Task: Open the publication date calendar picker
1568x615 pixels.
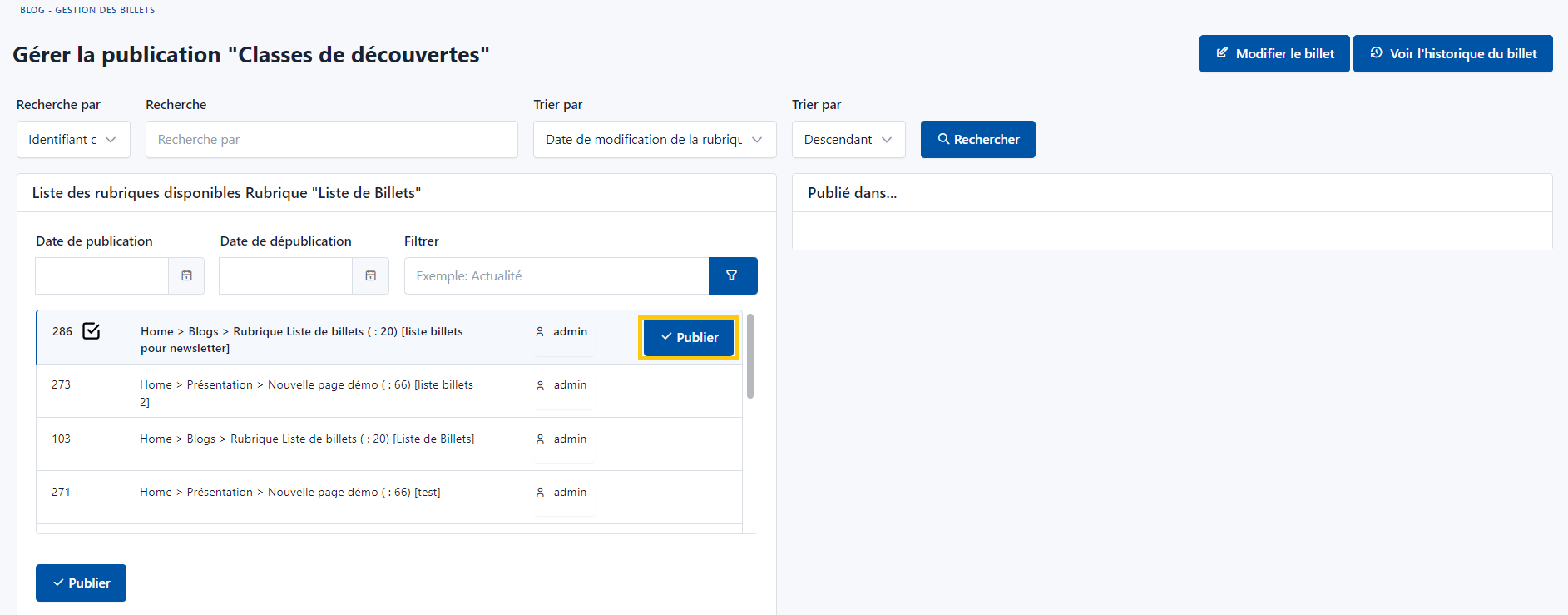Action: click(186, 275)
